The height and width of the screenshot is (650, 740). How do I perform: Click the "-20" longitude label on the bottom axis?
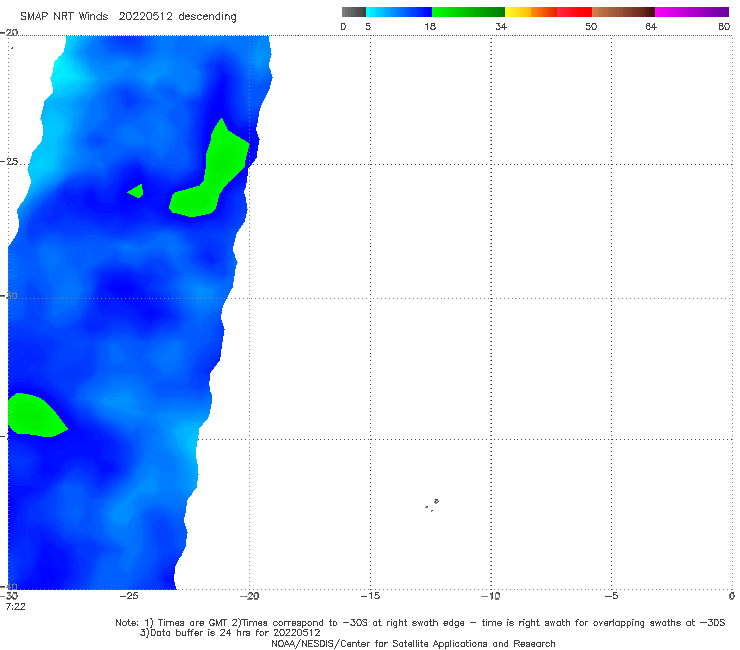tap(250, 596)
